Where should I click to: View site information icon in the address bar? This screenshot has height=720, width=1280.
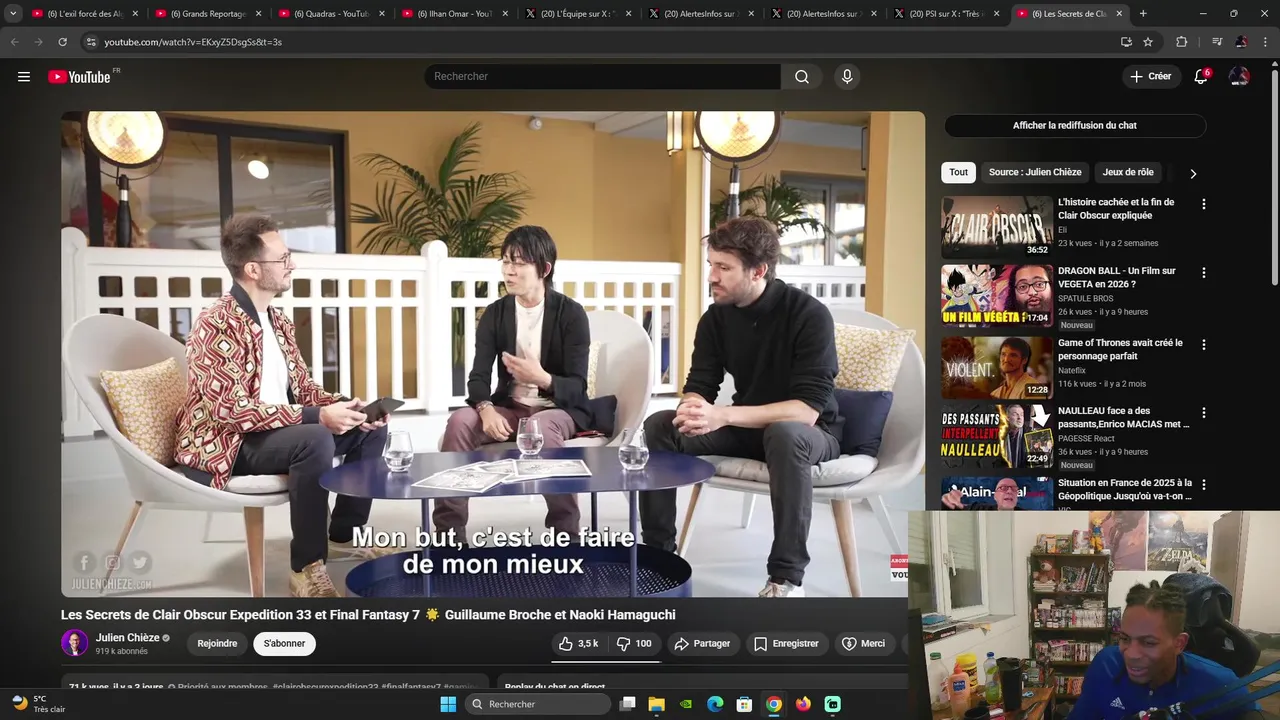click(91, 42)
